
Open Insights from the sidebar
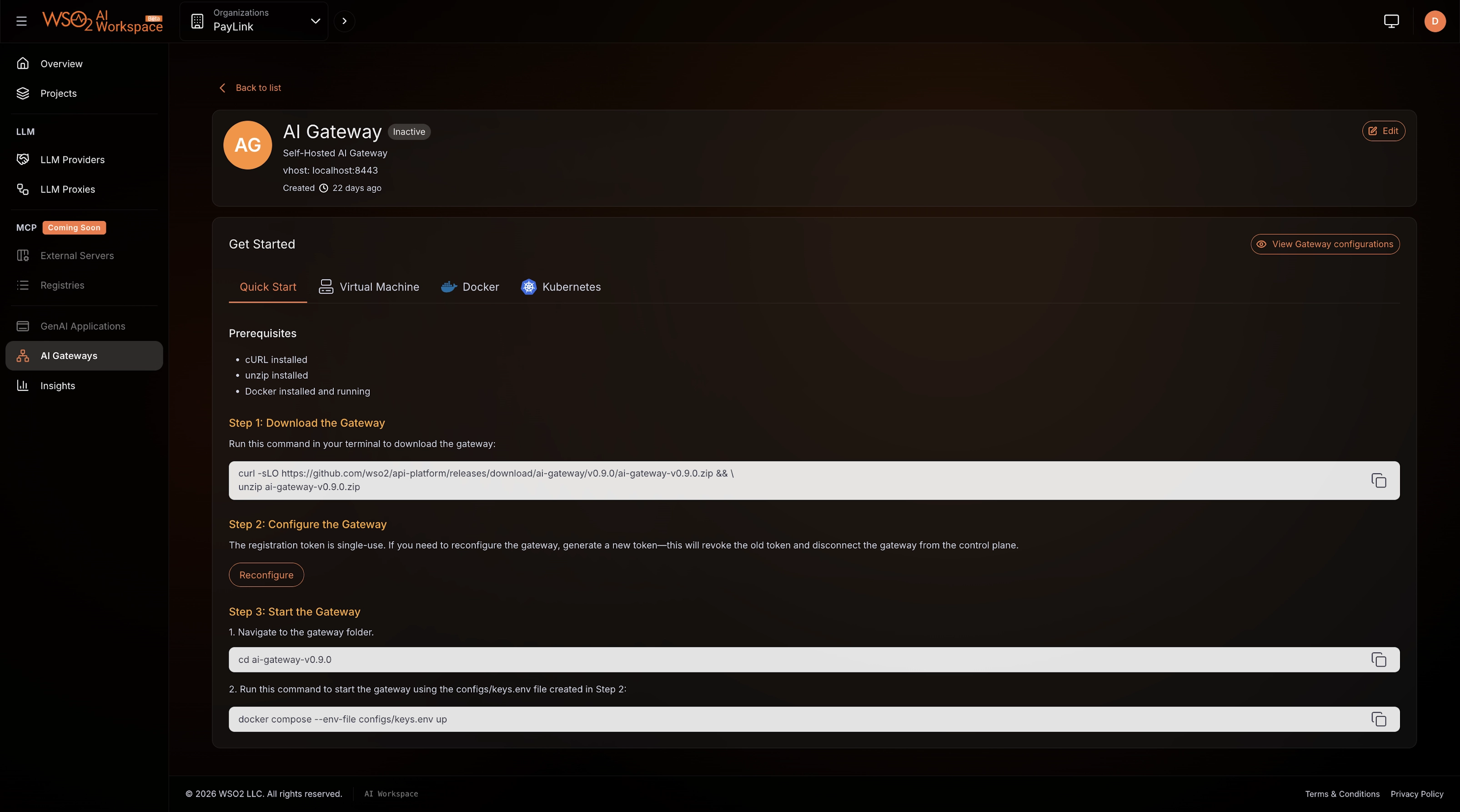[x=57, y=386]
